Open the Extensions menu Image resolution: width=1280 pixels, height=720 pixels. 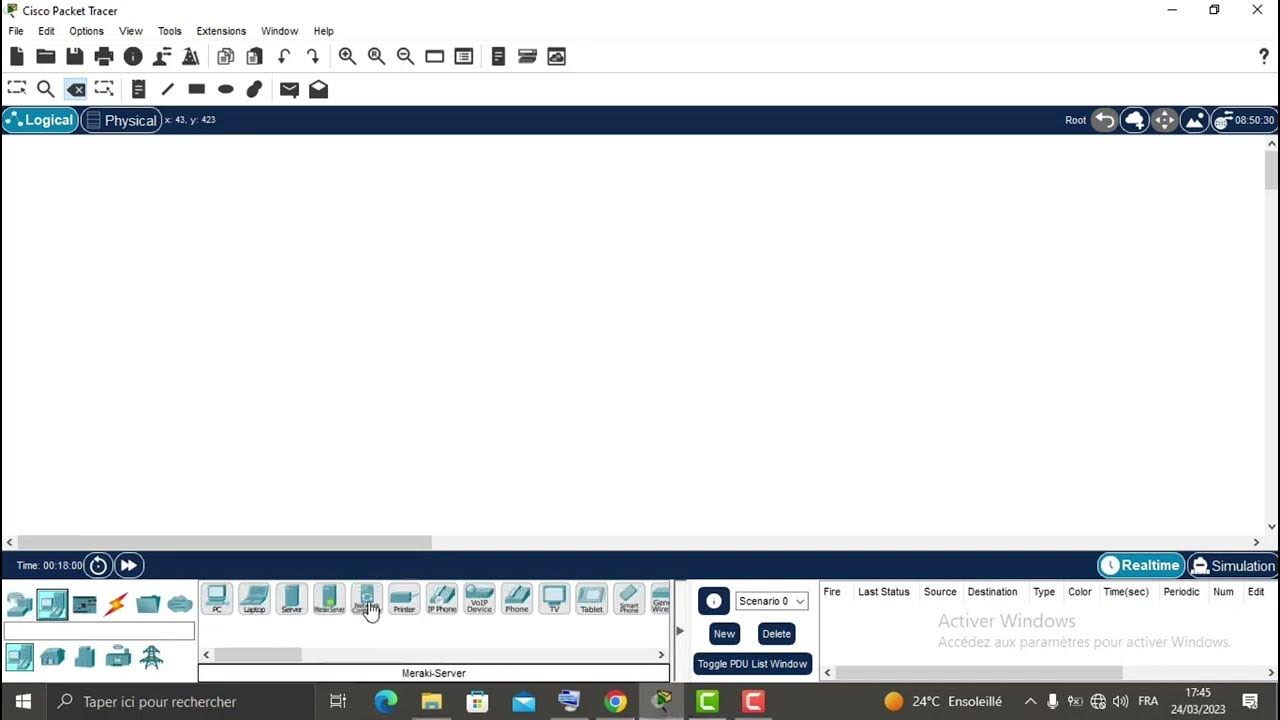click(221, 31)
